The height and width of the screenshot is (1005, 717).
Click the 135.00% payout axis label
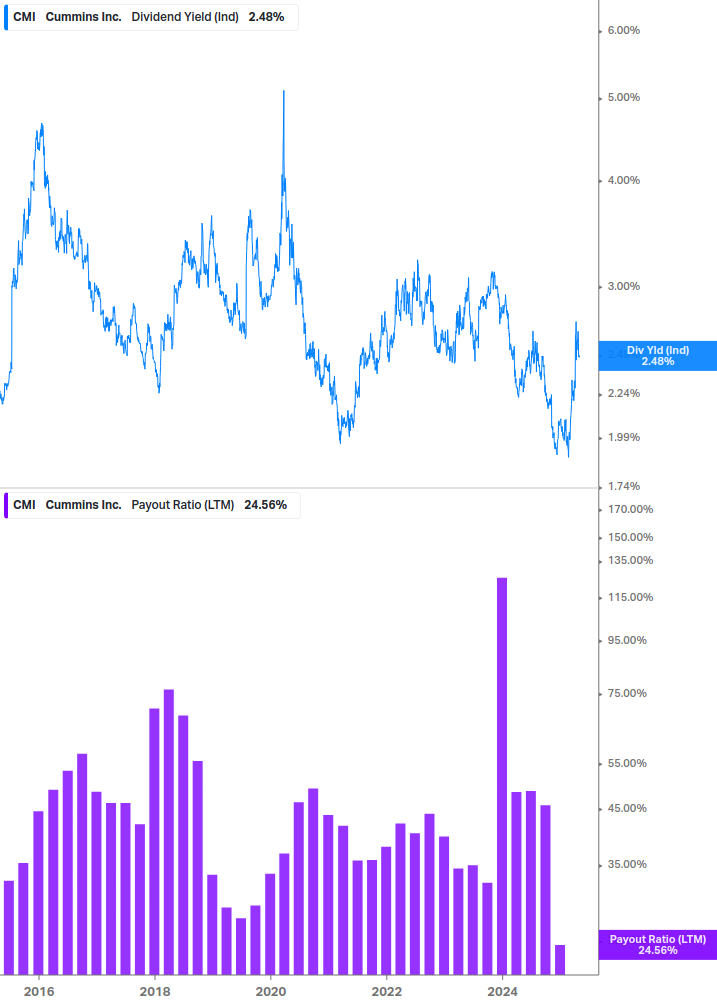tap(630, 560)
